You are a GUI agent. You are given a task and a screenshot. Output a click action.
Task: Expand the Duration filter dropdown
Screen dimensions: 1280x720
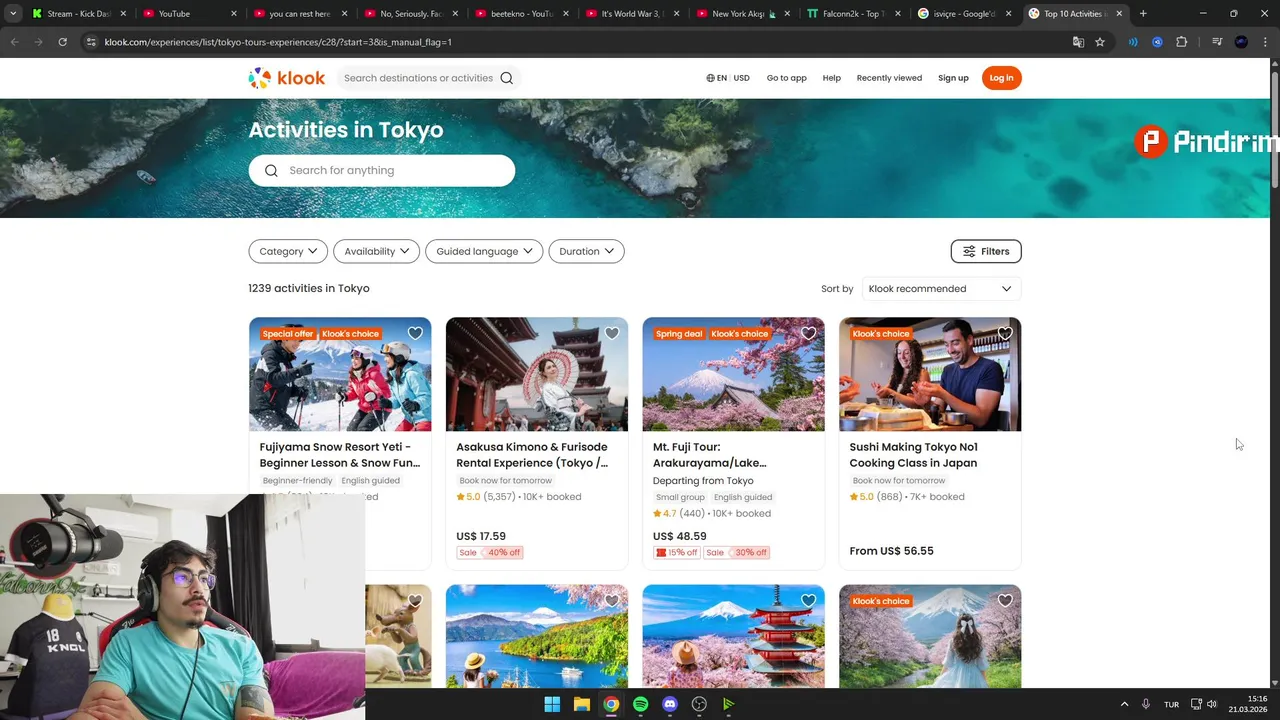point(586,251)
